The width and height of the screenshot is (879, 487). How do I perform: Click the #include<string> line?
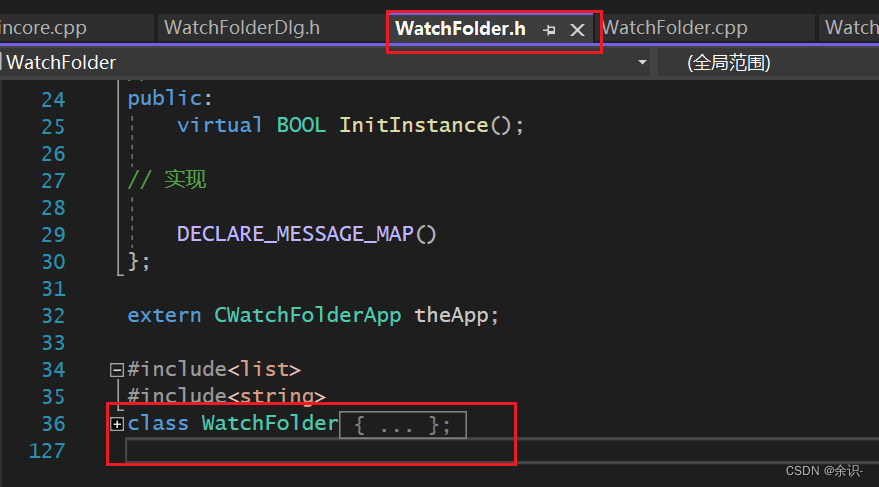tap(226, 396)
